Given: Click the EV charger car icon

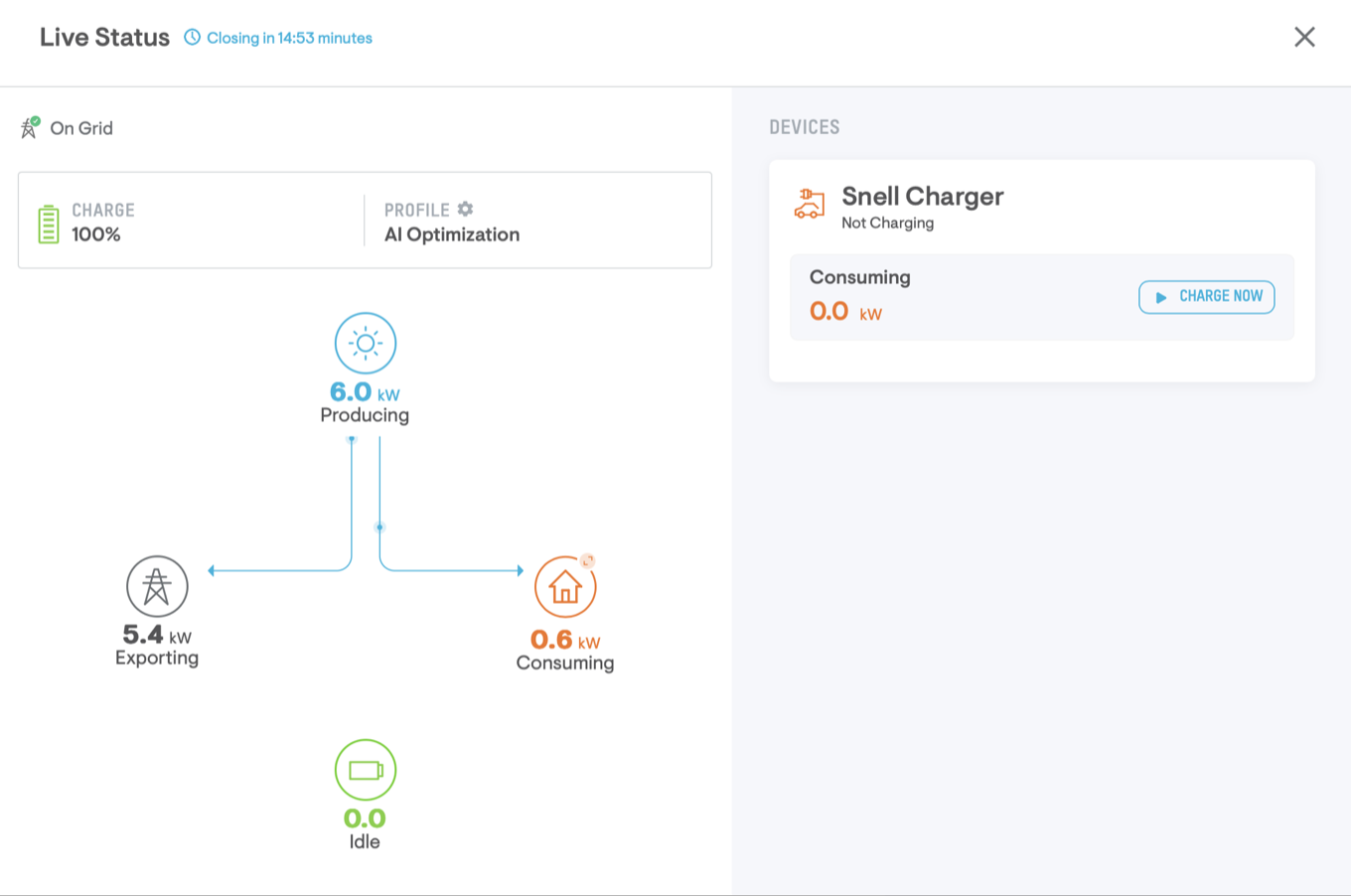Looking at the screenshot, I should tap(809, 204).
